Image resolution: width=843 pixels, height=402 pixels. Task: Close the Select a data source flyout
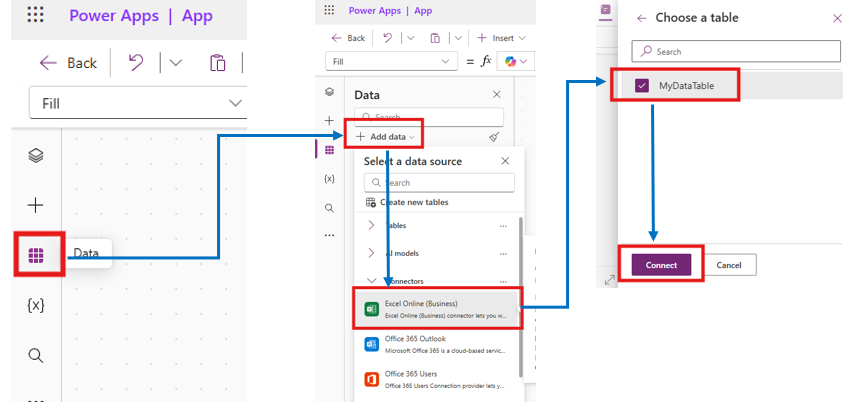(x=505, y=161)
